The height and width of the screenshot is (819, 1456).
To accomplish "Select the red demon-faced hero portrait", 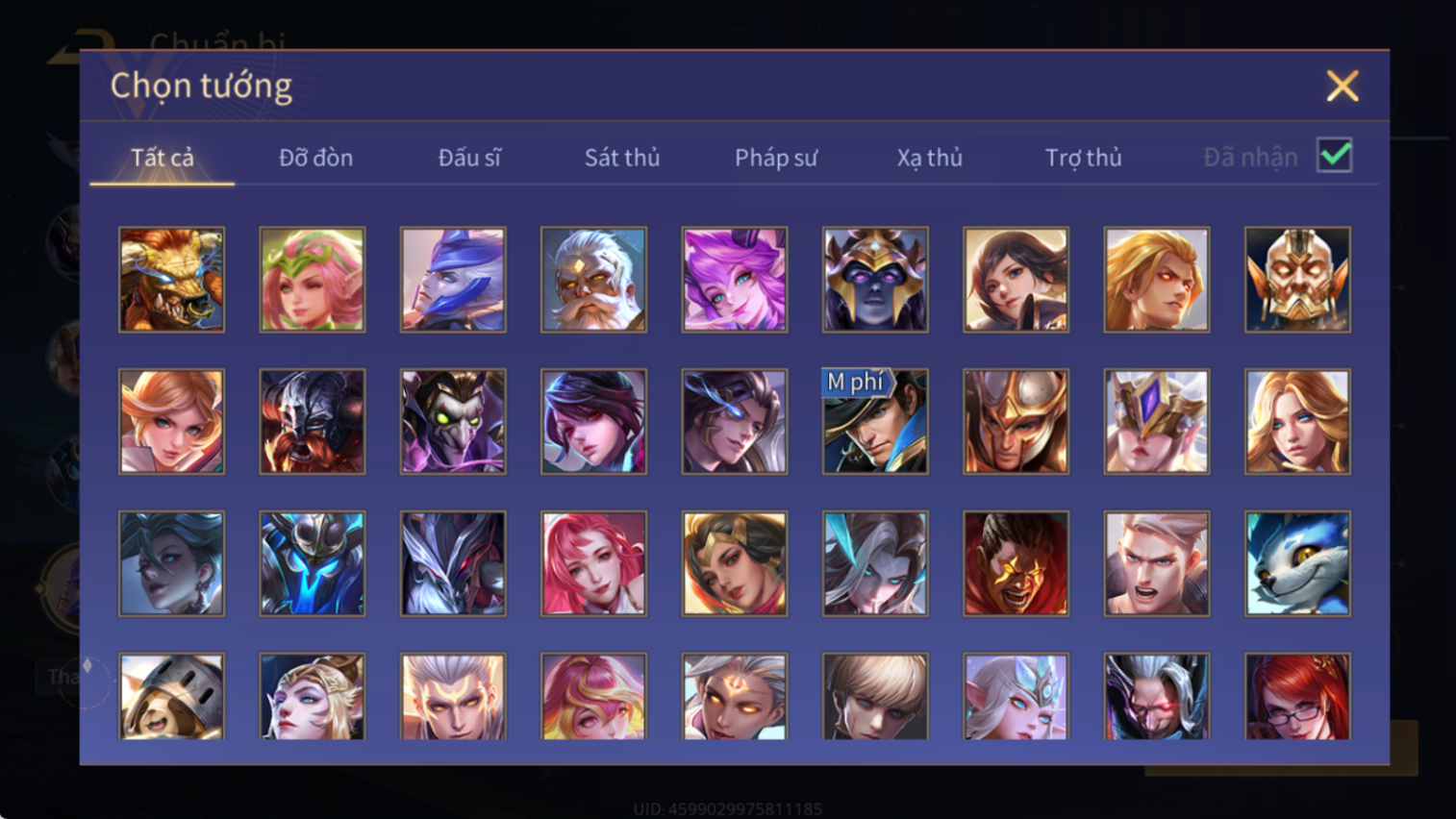I will [x=1016, y=563].
